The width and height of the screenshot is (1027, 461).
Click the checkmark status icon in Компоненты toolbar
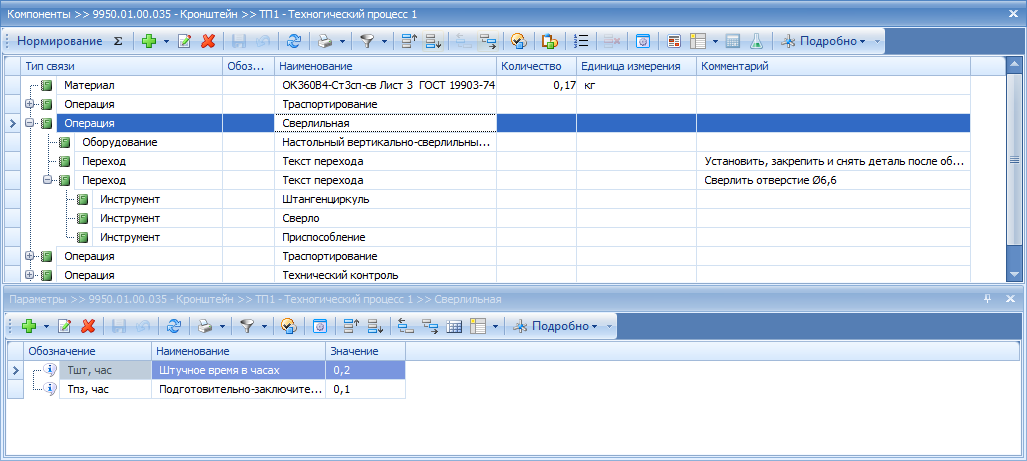519,41
